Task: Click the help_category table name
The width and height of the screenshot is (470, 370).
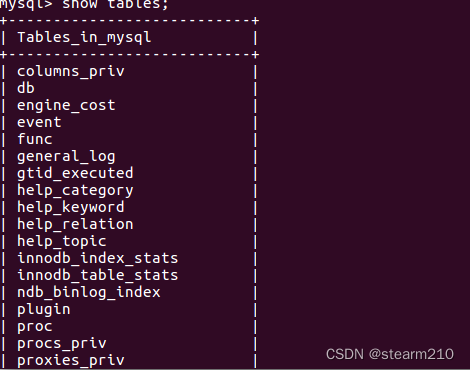Action: tap(75, 191)
